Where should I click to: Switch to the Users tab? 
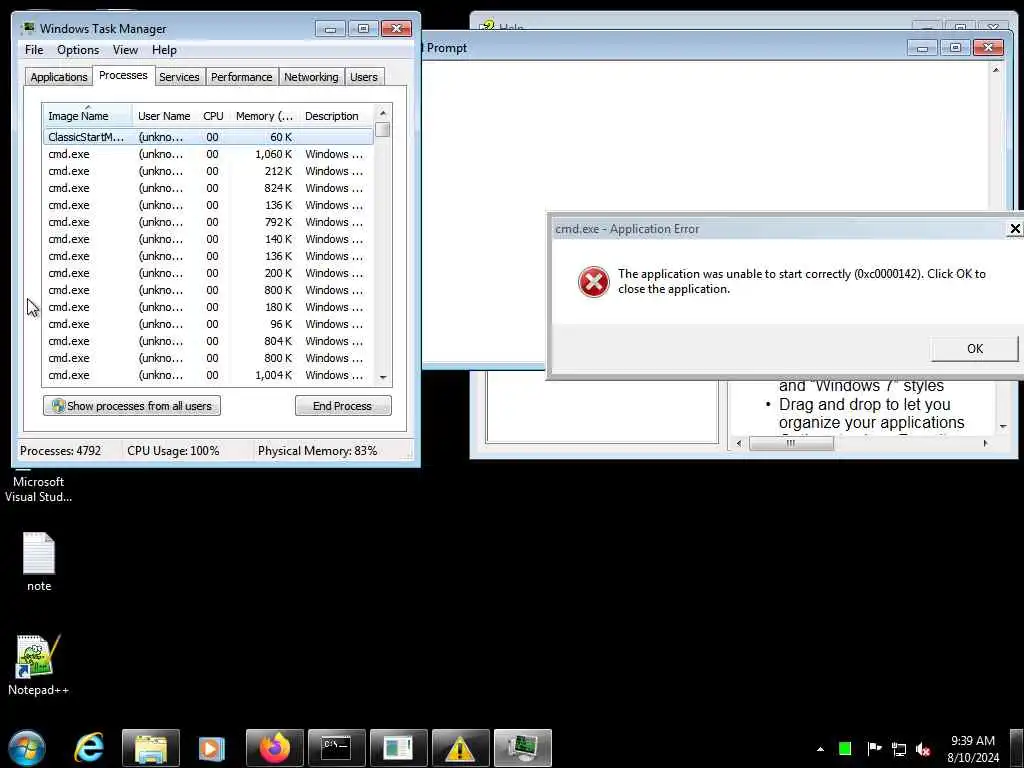(x=364, y=77)
